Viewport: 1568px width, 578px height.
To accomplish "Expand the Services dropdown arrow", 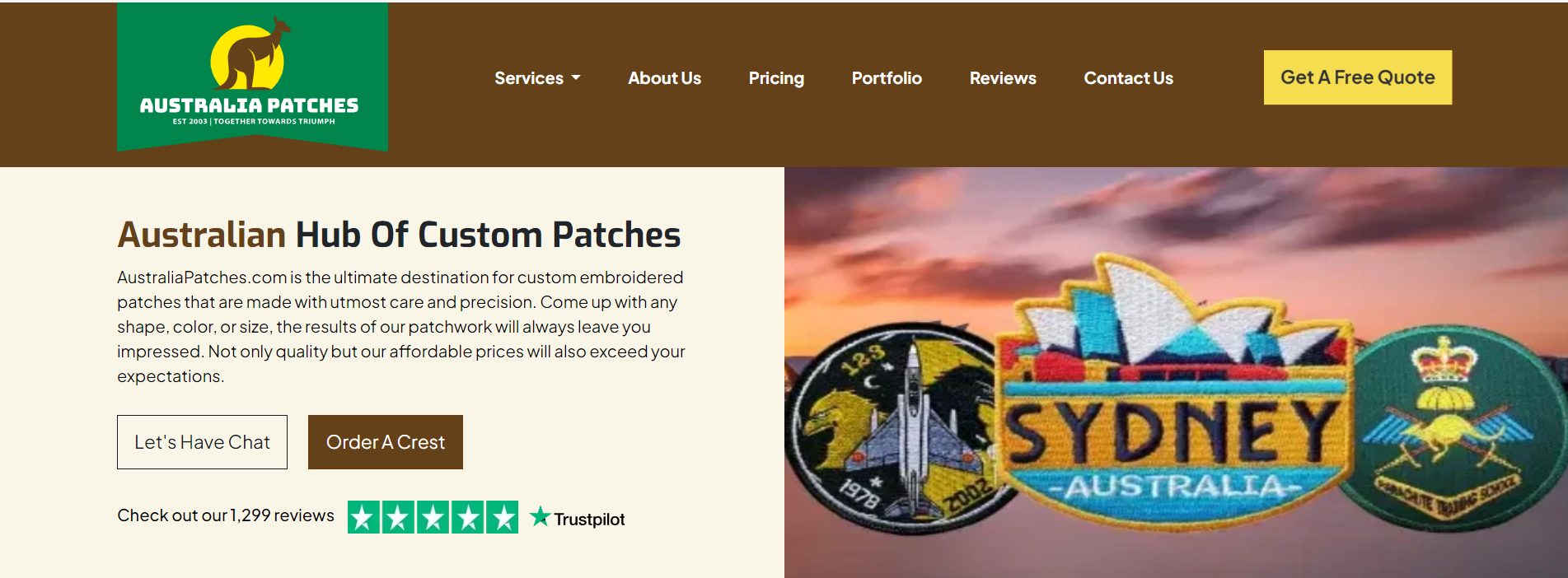I will click(576, 78).
